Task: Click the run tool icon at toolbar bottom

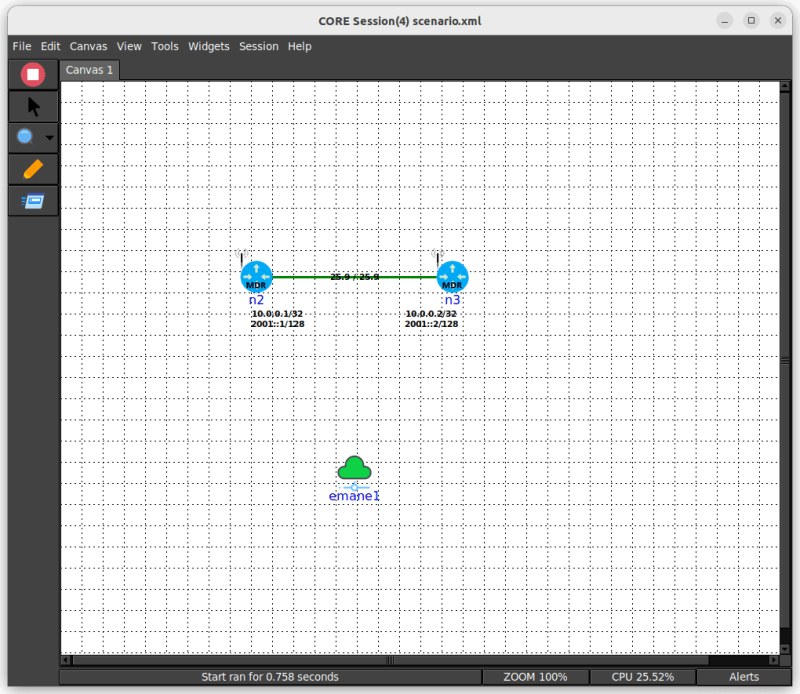Action: 31,201
